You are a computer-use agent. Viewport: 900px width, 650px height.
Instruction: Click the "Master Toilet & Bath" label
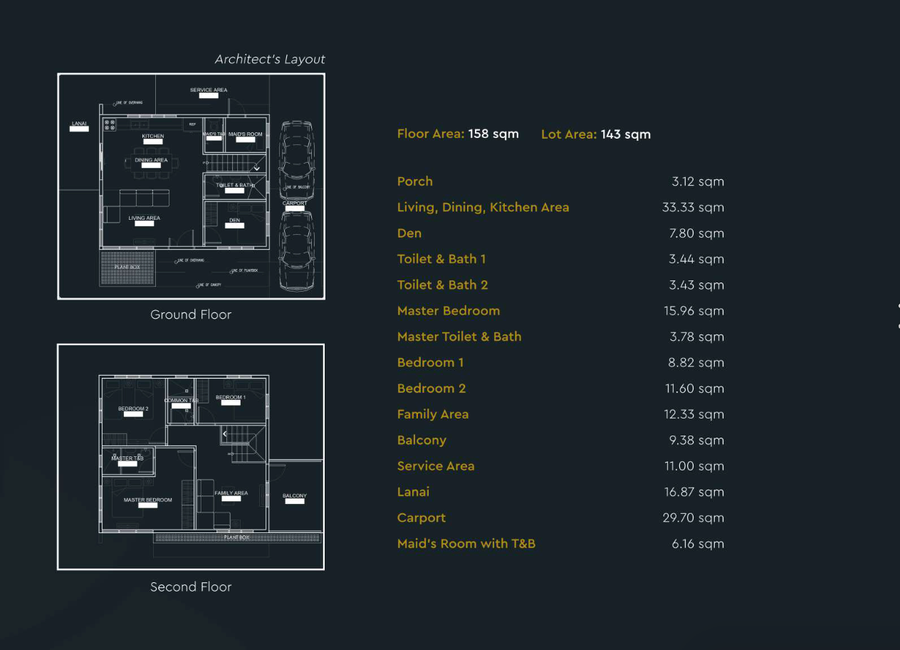click(x=459, y=336)
